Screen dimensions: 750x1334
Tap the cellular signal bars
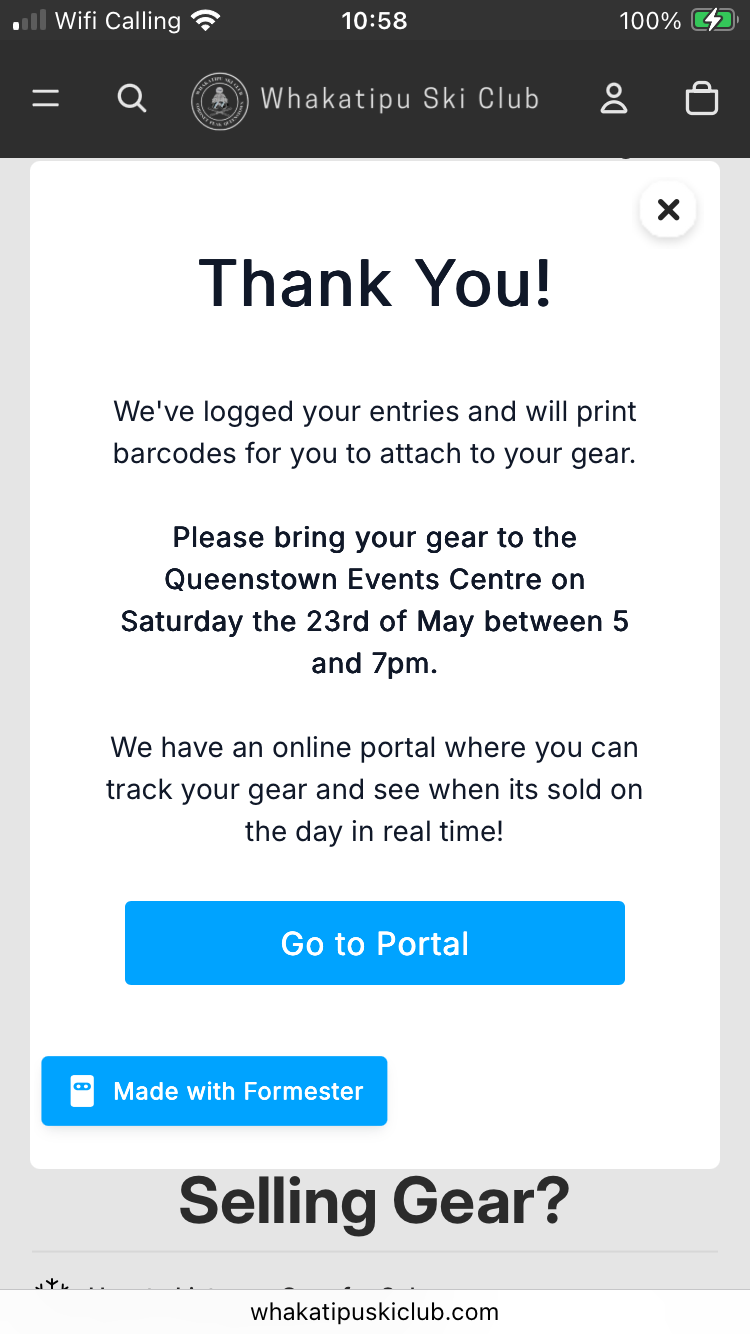[29, 21]
